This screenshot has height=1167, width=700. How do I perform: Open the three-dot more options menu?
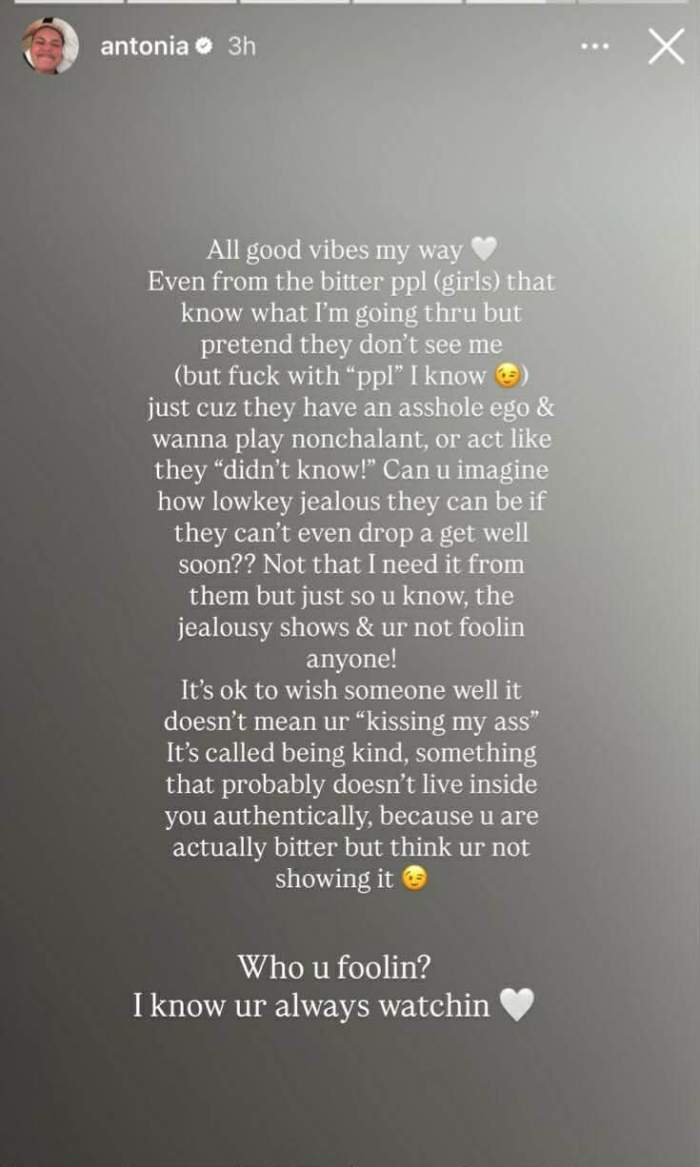pos(595,47)
